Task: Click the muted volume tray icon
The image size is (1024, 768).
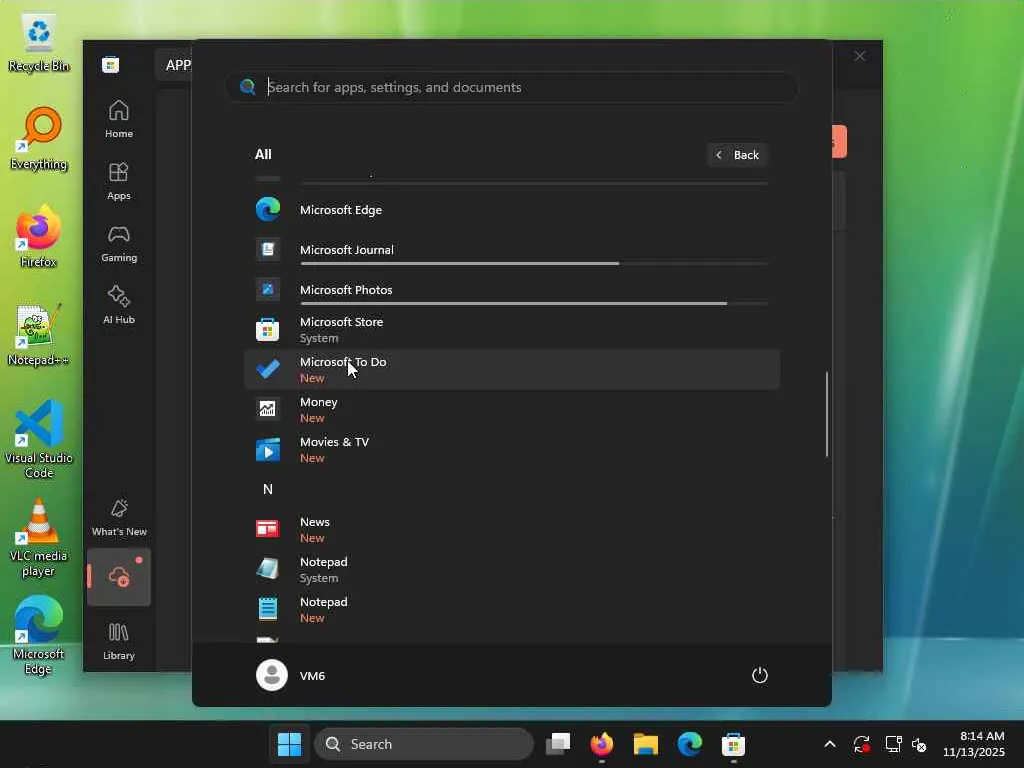Action: point(919,744)
